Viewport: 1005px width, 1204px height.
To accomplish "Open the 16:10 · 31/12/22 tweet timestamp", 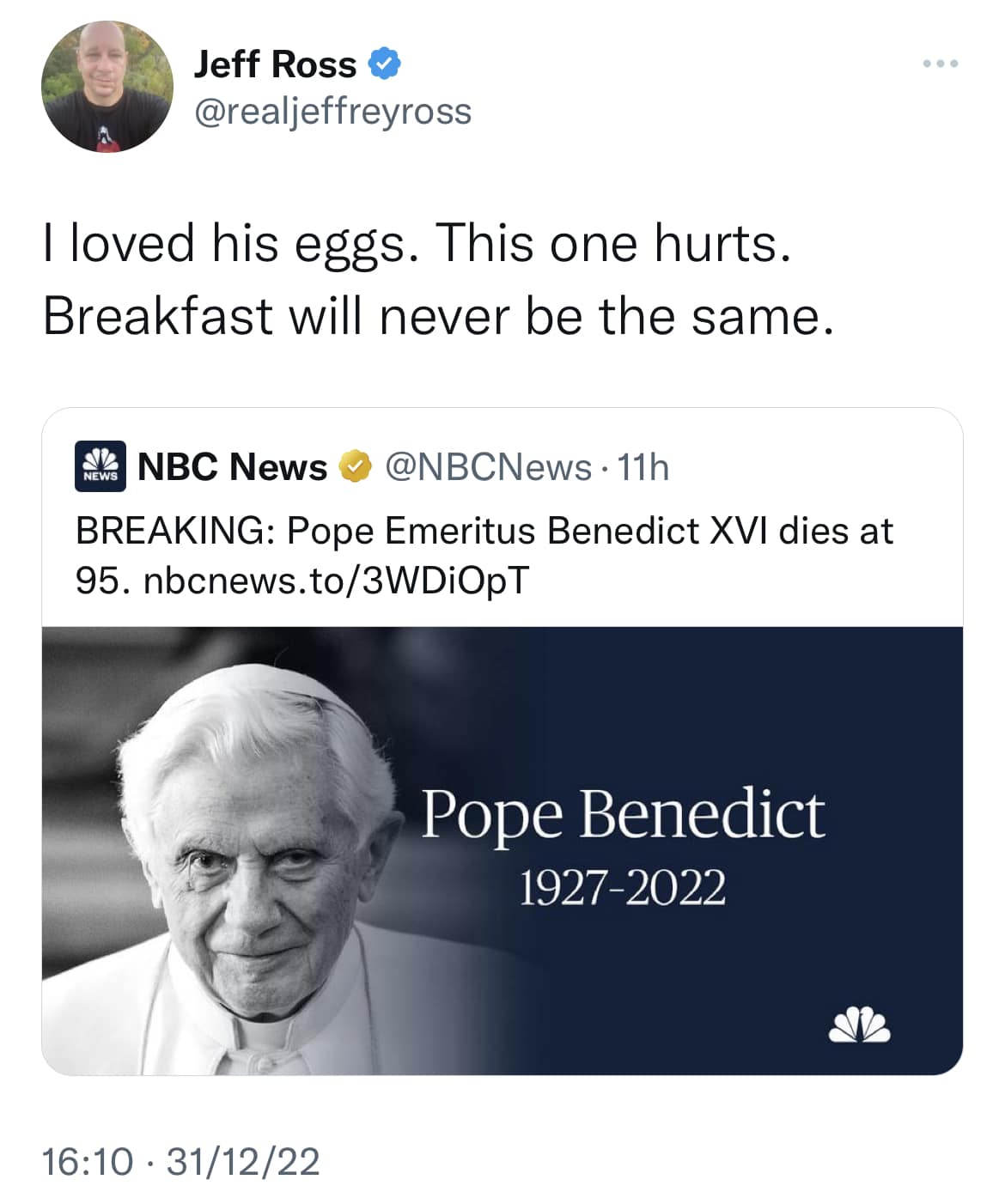I will (181, 1162).
